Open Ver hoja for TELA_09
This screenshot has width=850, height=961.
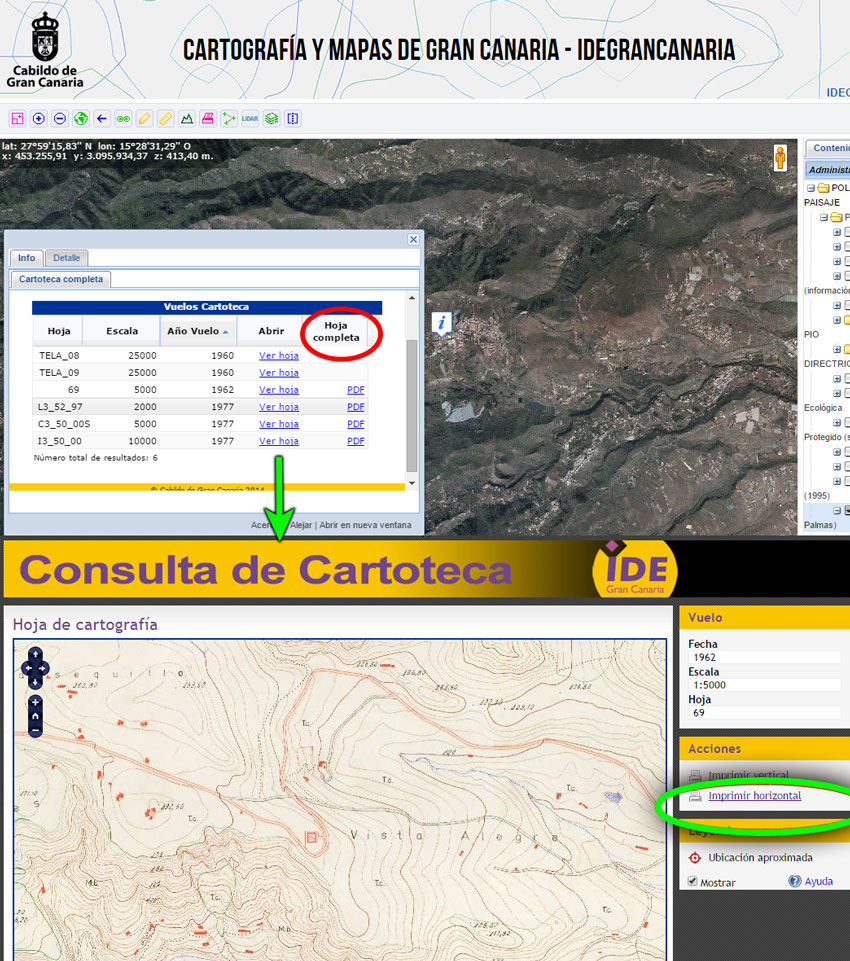point(279,373)
